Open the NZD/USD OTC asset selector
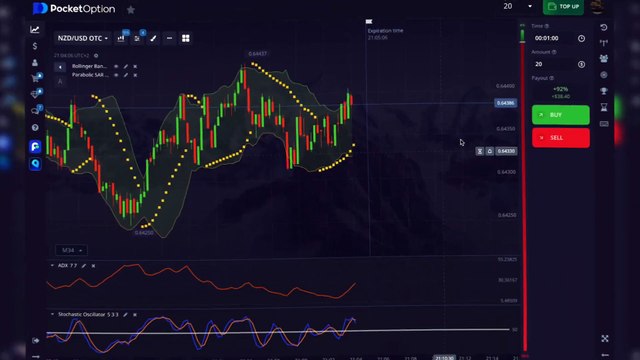640x360 pixels. point(82,38)
